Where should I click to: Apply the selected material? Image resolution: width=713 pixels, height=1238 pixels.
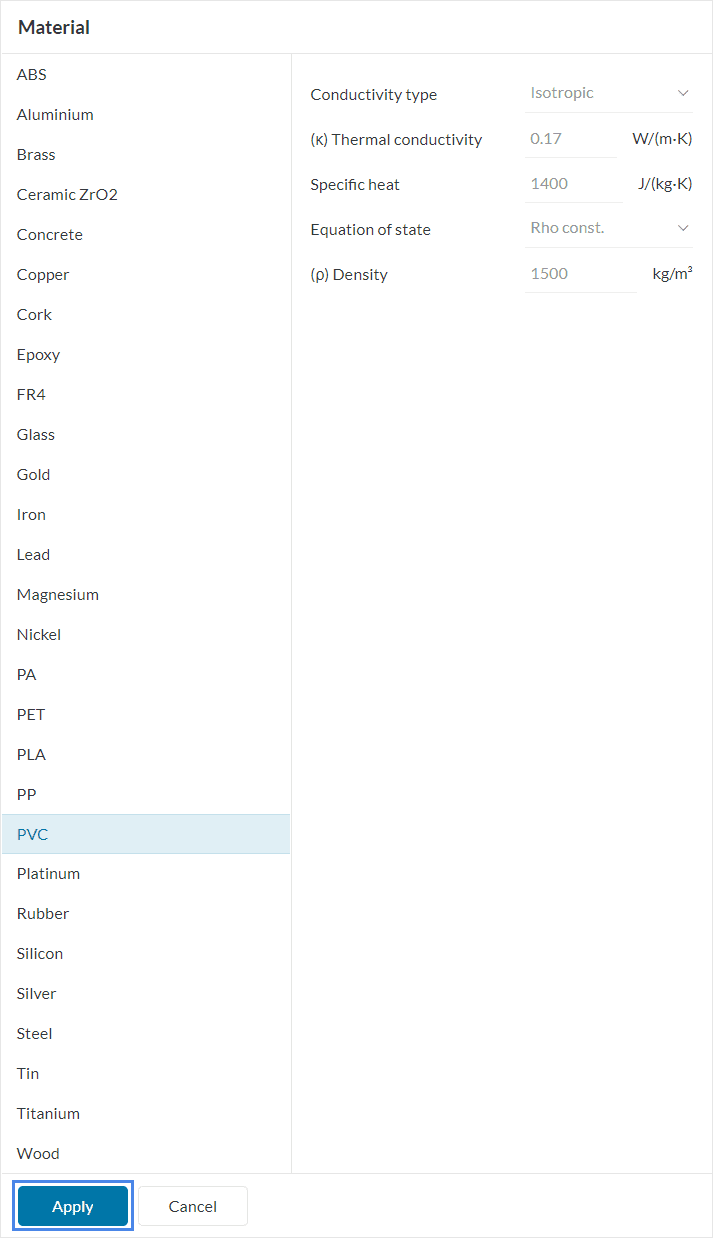(x=73, y=1207)
